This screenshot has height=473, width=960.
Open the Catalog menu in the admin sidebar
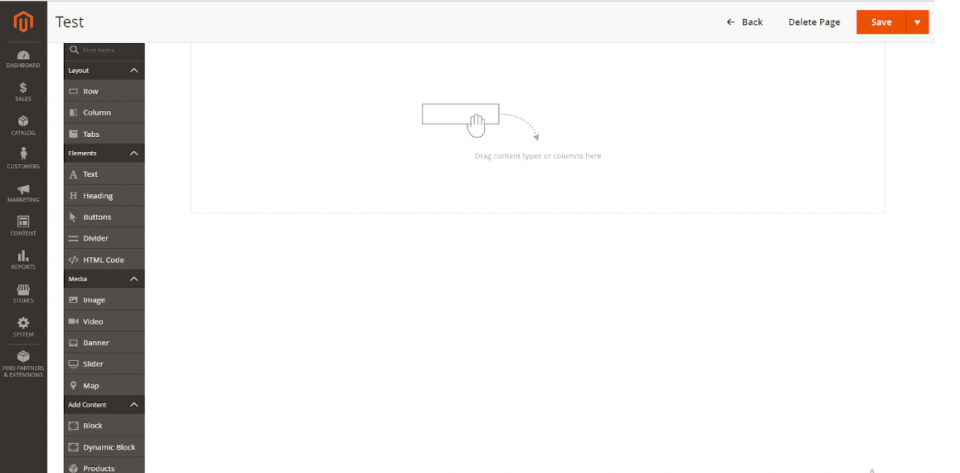click(23, 125)
